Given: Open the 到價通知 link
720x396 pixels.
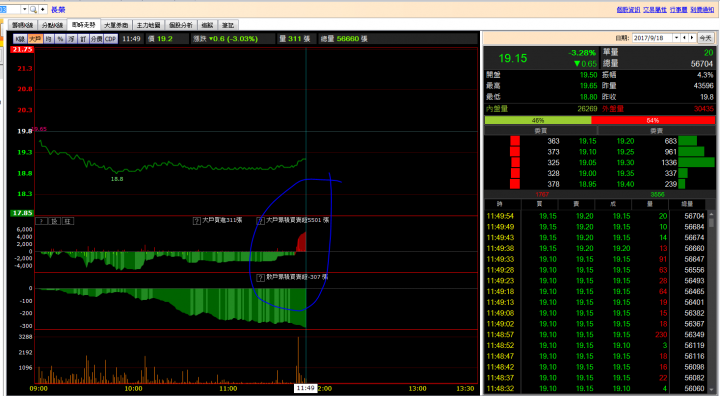Looking at the screenshot, I should (x=702, y=10).
